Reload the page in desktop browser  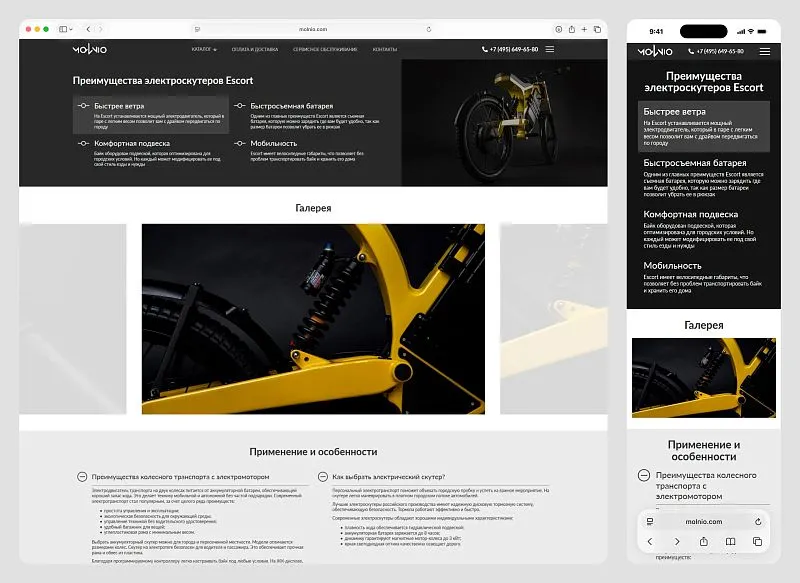coord(429,29)
